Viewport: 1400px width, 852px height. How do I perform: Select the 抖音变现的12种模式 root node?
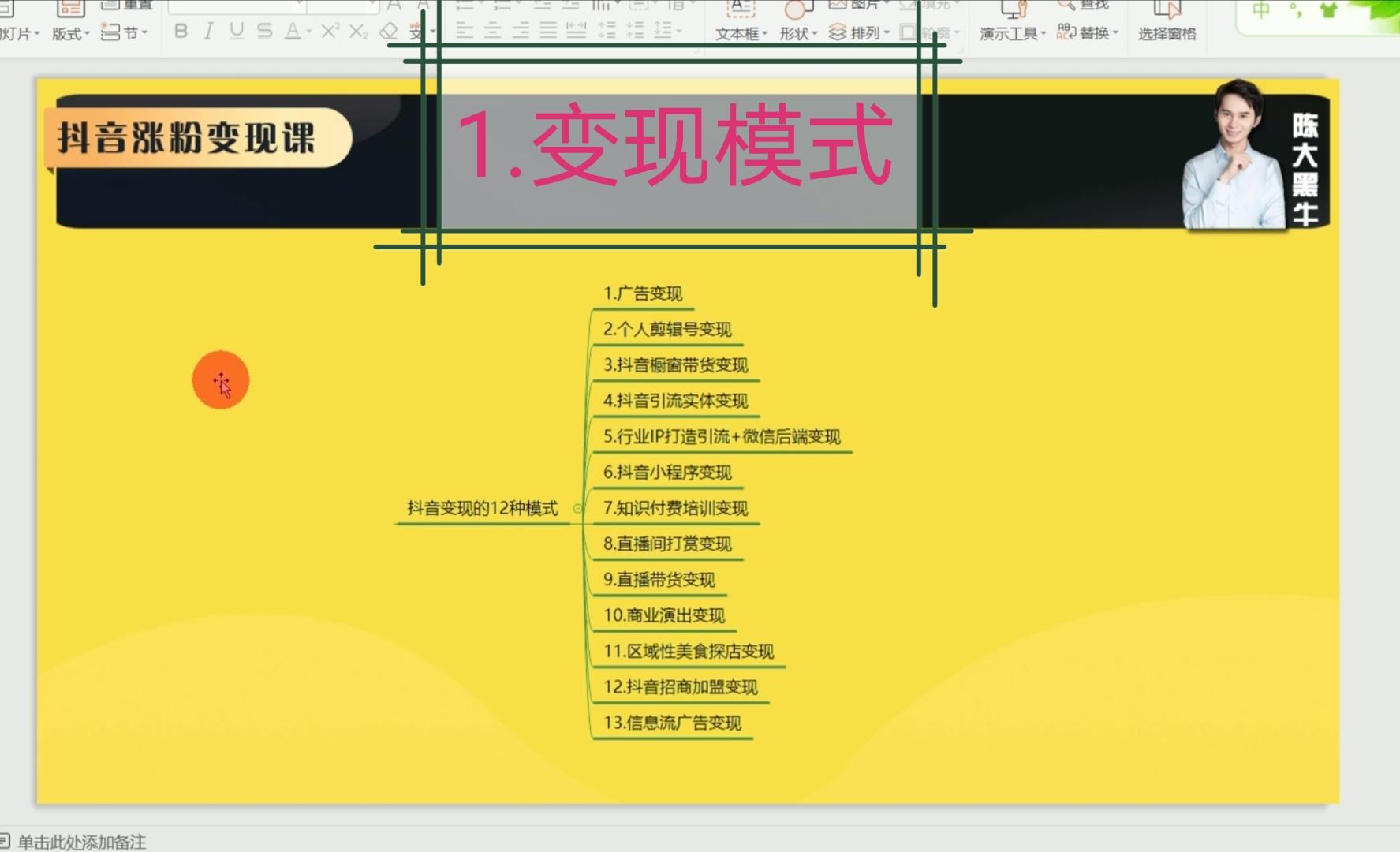(x=483, y=508)
